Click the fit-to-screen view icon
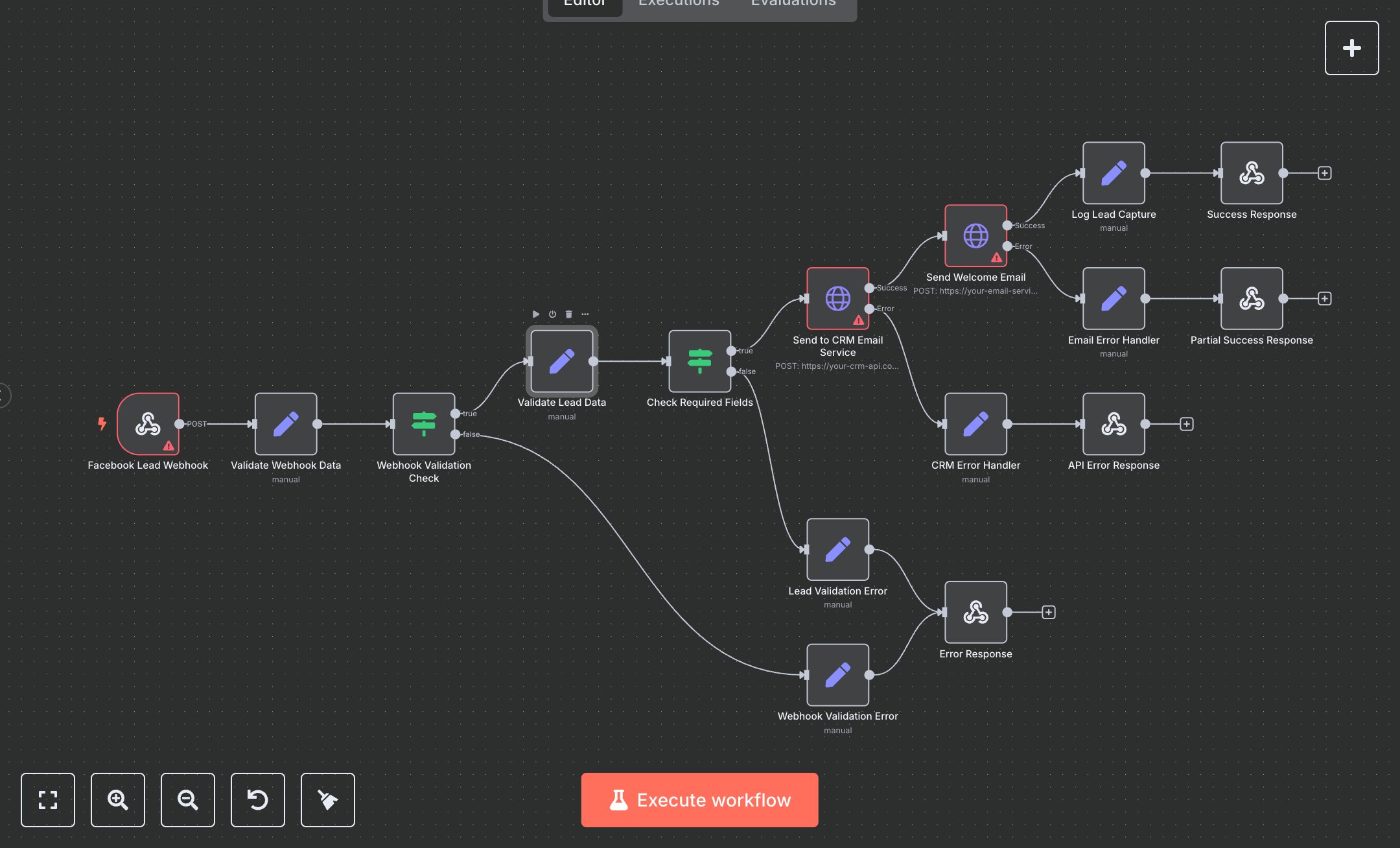 pyautogui.click(x=48, y=800)
